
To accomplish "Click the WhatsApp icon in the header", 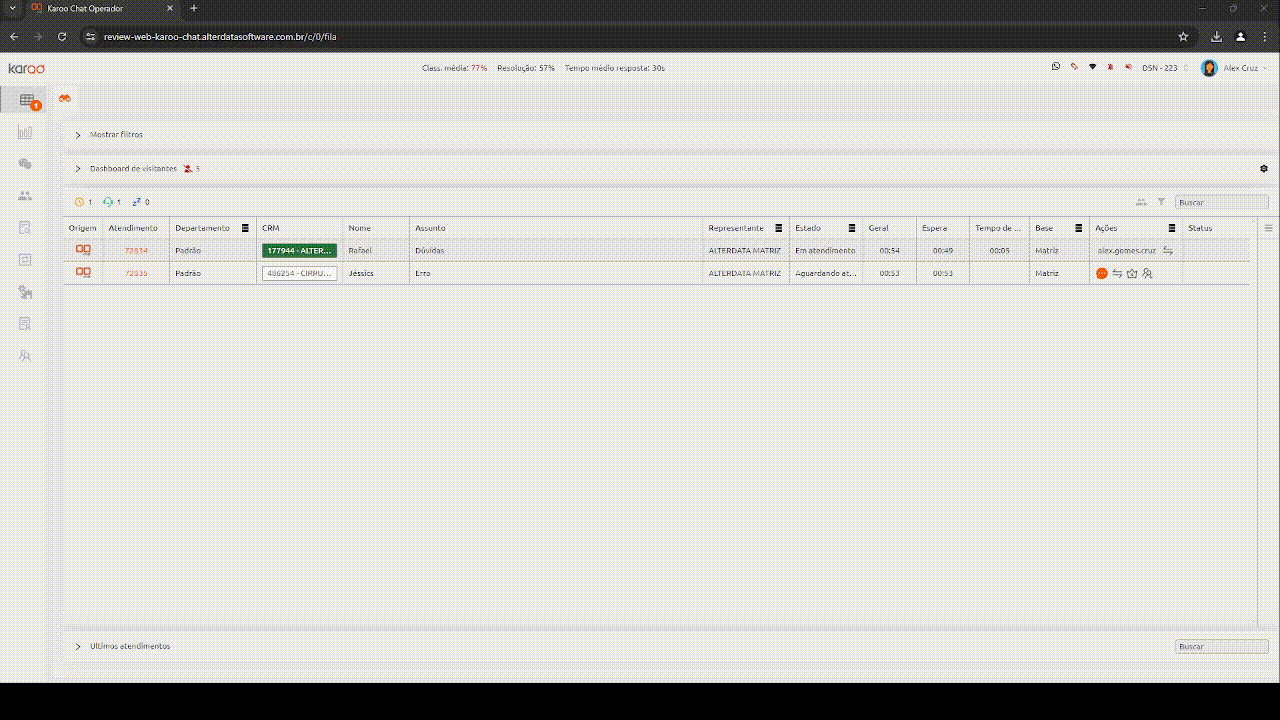I will coord(1056,67).
